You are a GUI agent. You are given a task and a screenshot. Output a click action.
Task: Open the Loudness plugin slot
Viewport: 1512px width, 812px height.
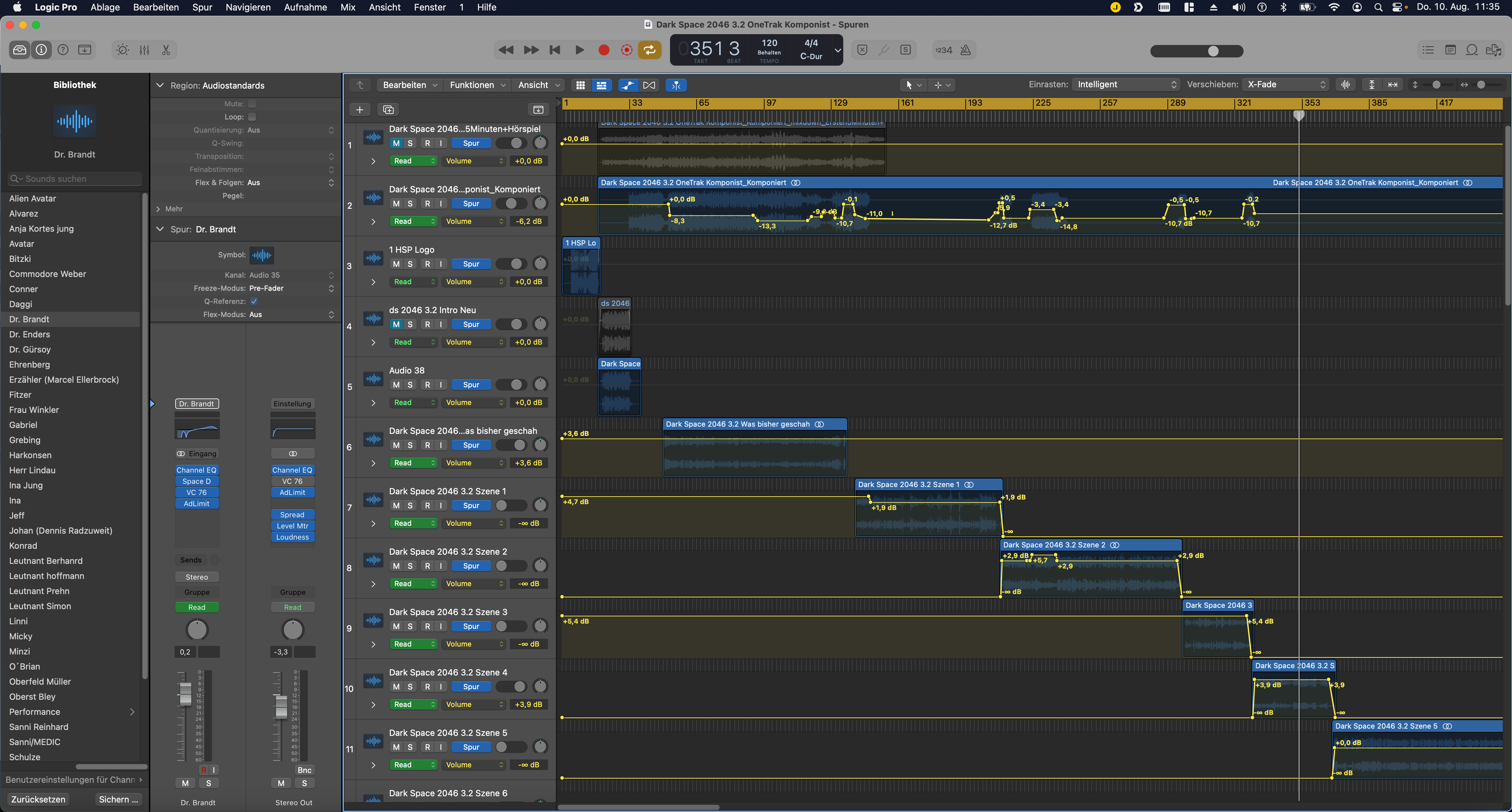(x=292, y=537)
